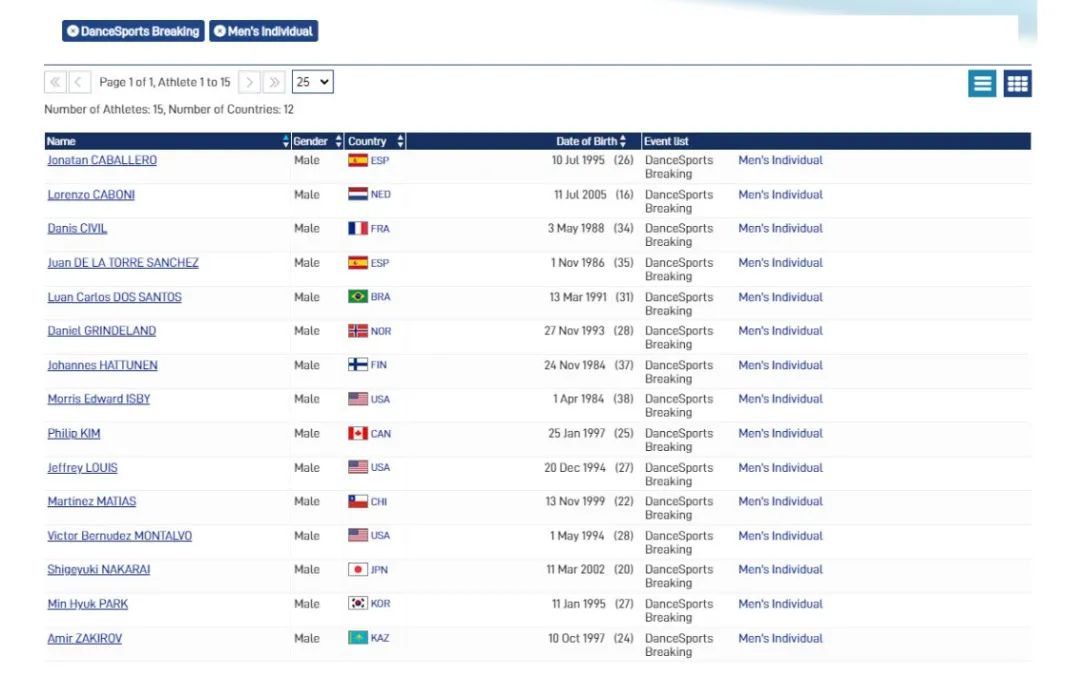Sort table by Date of Birth
Image resolution: width=1080 pixels, height=676 pixels.
coord(586,142)
